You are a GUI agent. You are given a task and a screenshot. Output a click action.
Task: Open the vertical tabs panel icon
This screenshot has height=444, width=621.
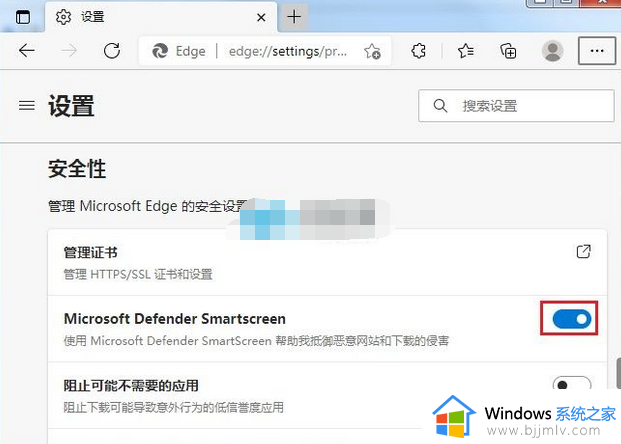23,17
